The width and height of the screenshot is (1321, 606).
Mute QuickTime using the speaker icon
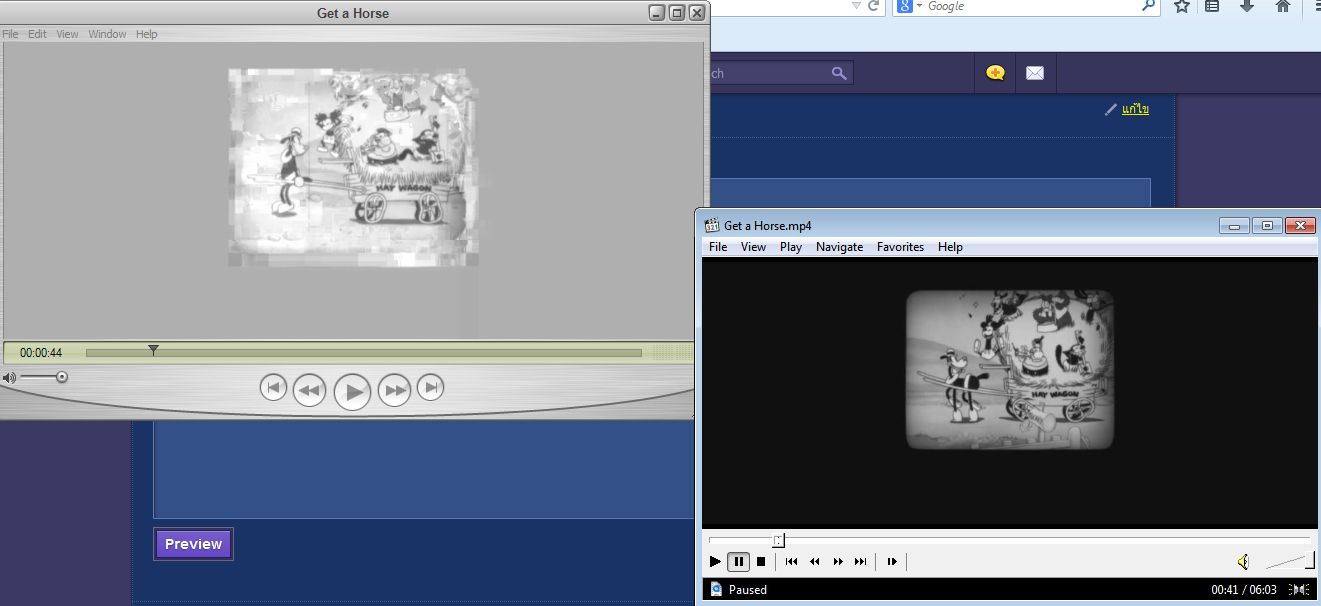click(9, 378)
